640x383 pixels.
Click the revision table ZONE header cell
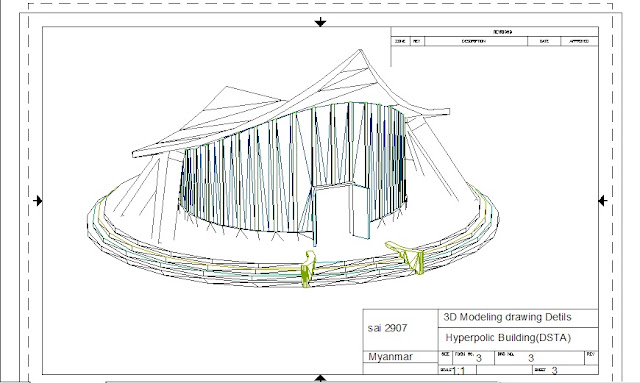[400, 41]
